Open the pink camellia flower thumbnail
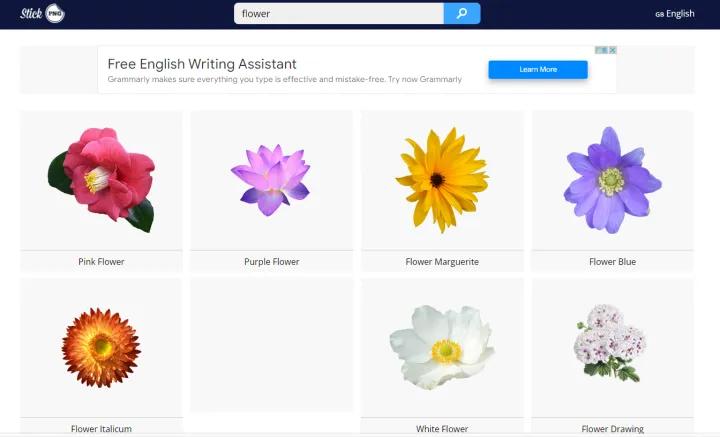 tap(101, 179)
